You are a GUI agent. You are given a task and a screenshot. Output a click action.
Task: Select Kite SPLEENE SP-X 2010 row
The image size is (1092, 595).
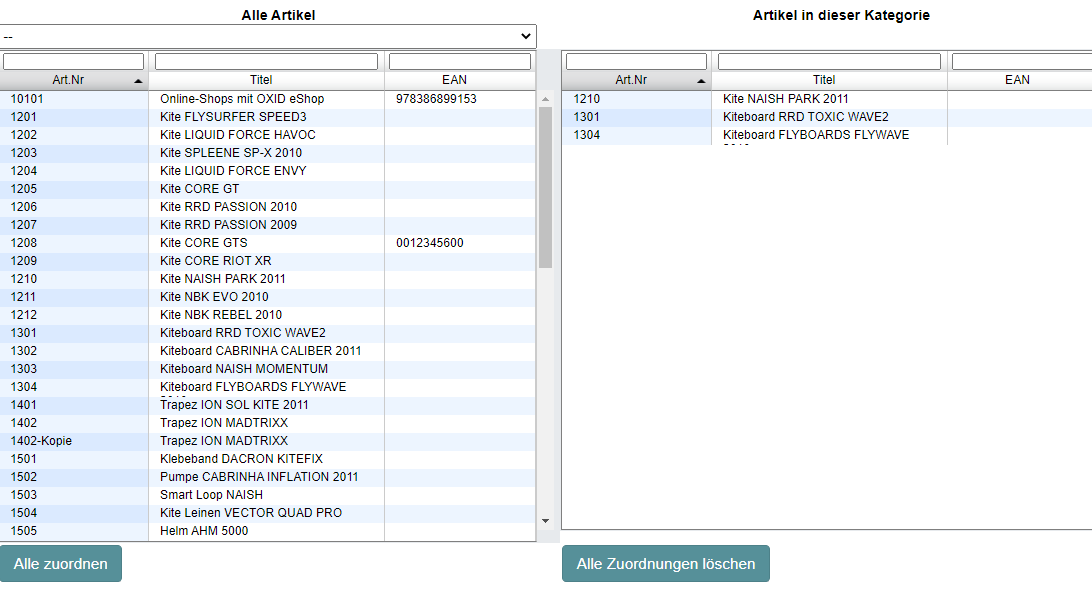tap(267, 153)
